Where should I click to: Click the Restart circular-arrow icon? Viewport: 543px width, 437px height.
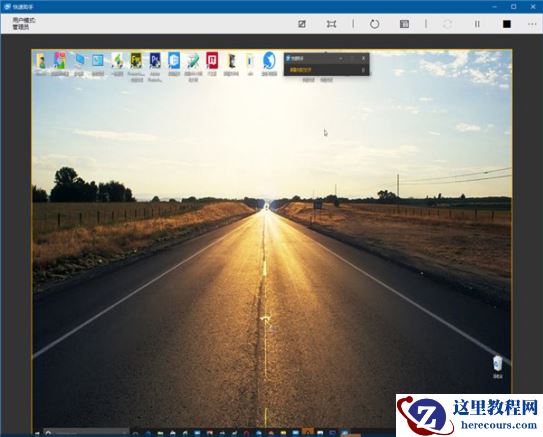[x=374, y=24]
